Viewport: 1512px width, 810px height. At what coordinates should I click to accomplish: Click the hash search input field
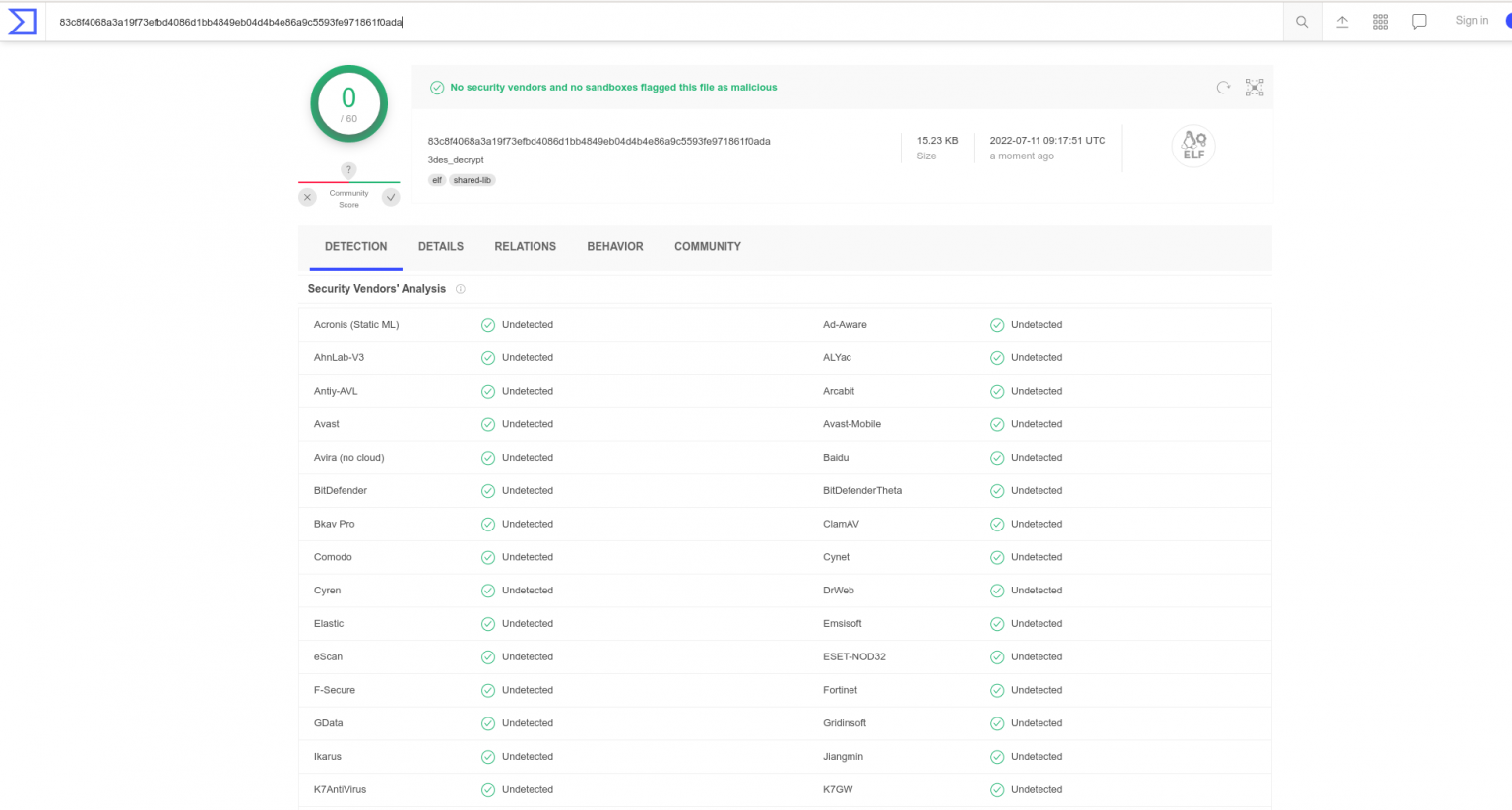664,22
